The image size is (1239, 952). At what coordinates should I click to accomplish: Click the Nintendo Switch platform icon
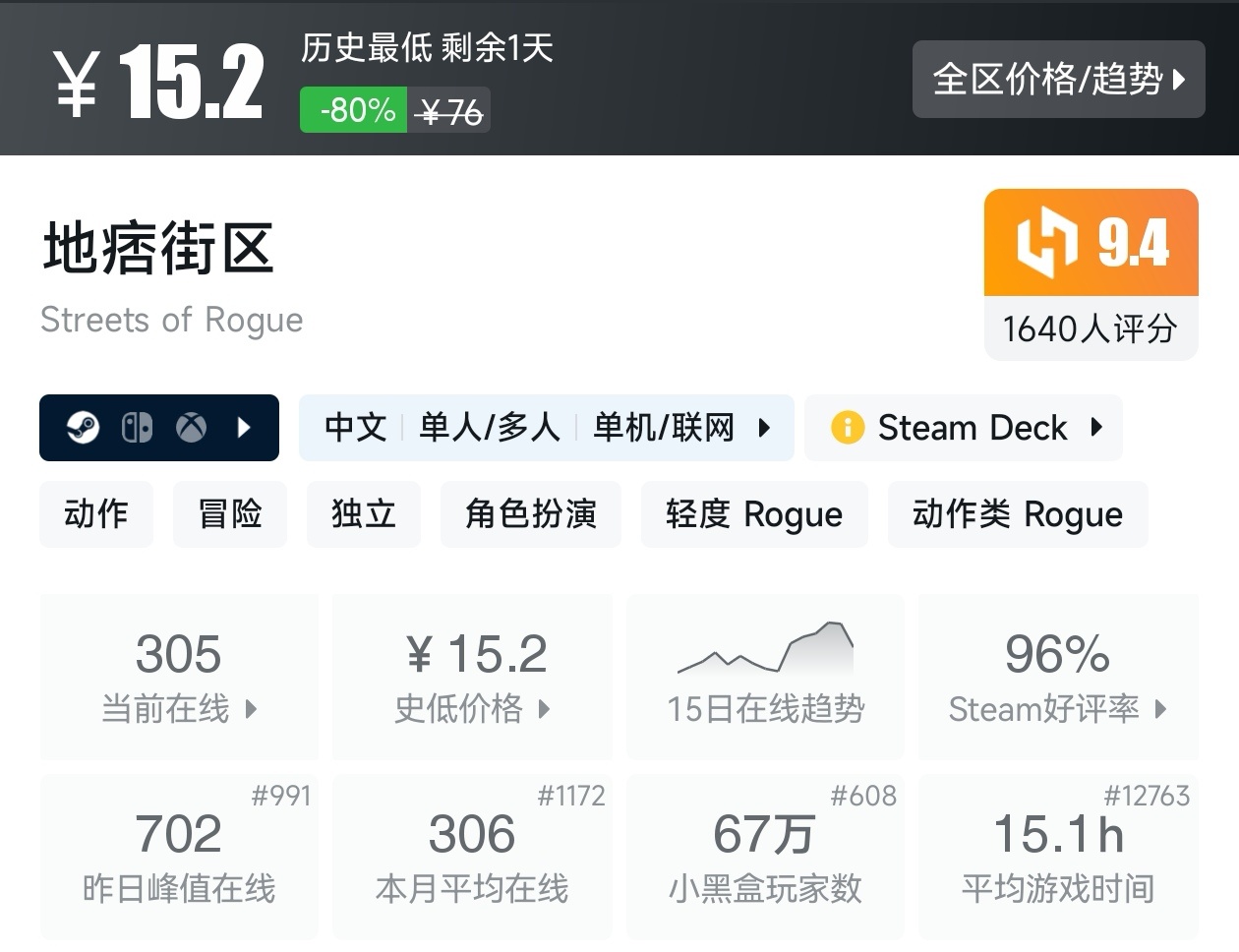click(x=137, y=428)
